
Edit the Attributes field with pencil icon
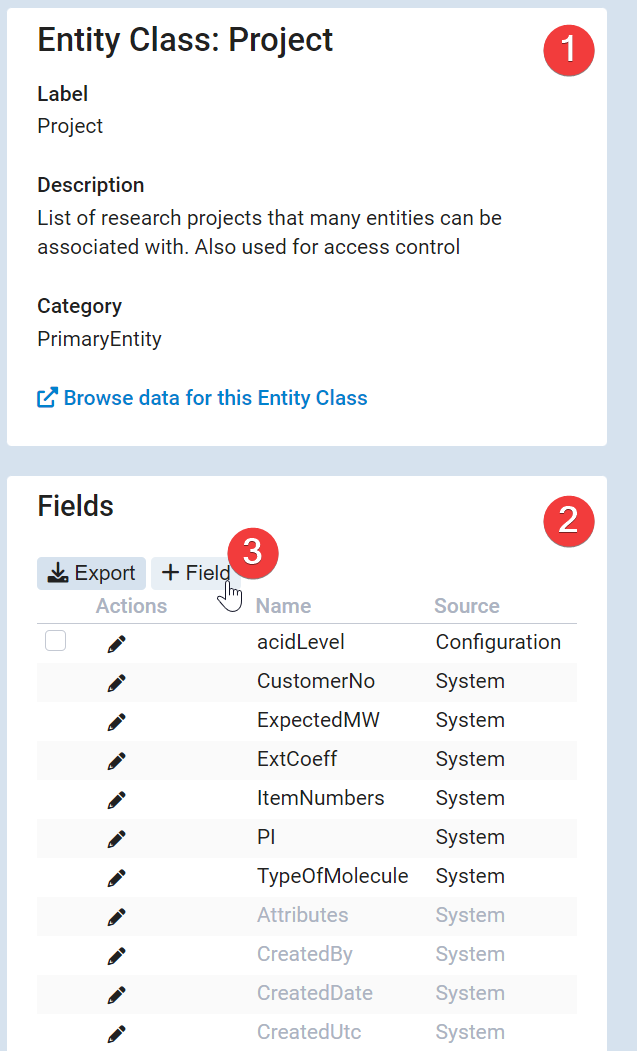pos(117,917)
